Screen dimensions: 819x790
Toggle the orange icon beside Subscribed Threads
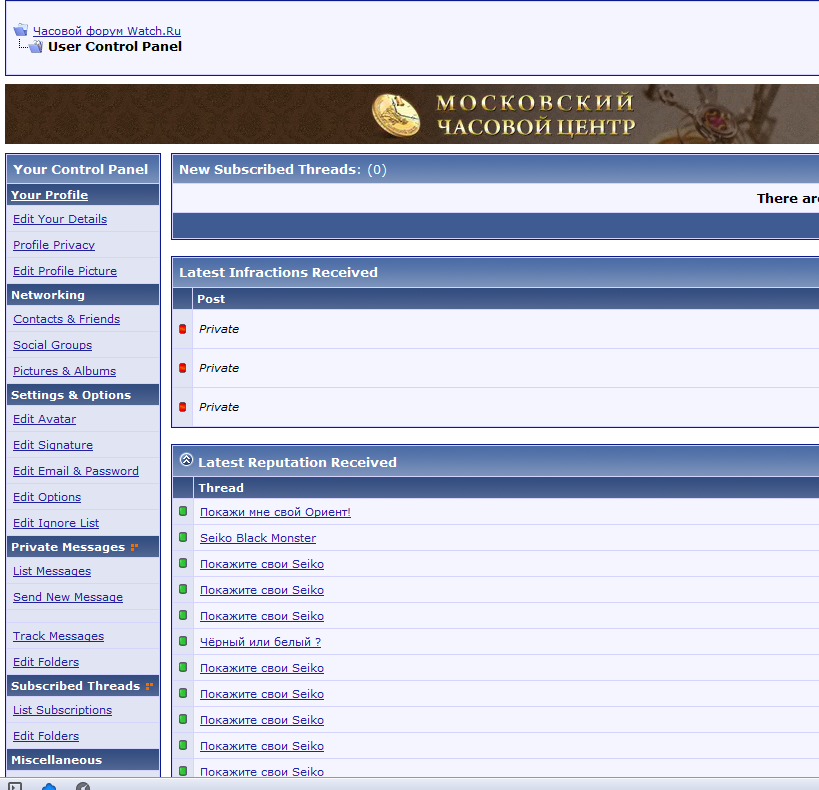pos(149,686)
